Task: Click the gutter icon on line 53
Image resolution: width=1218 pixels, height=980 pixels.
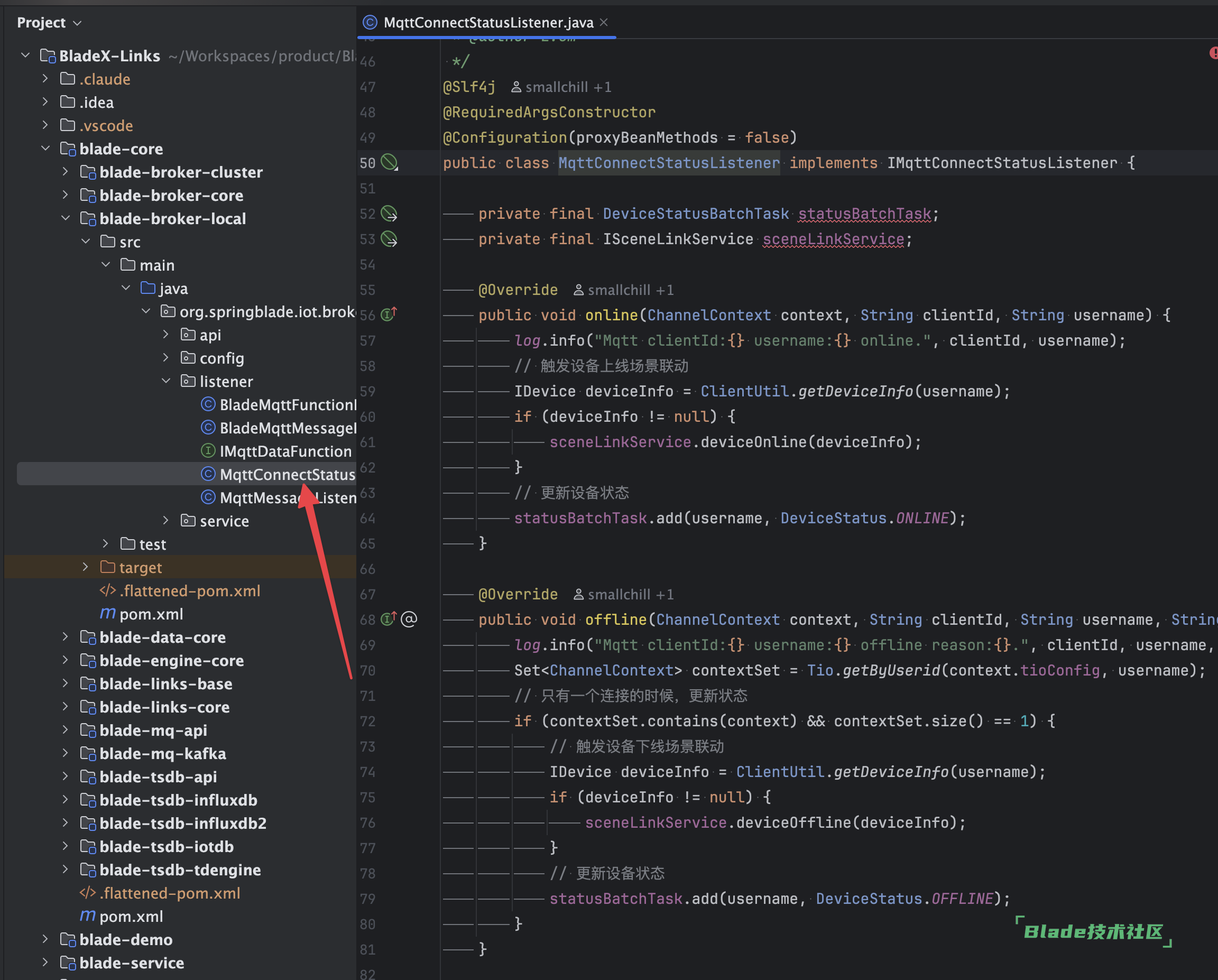Action: [389, 239]
